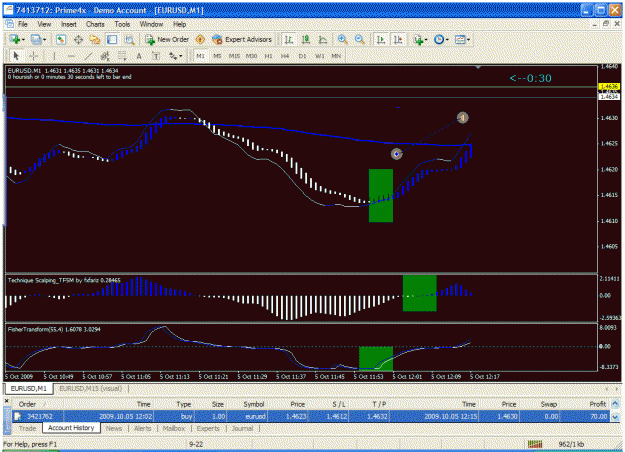625x452 pixels.
Task: Toggle Expert Advisors on or off
Action: pos(242,39)
